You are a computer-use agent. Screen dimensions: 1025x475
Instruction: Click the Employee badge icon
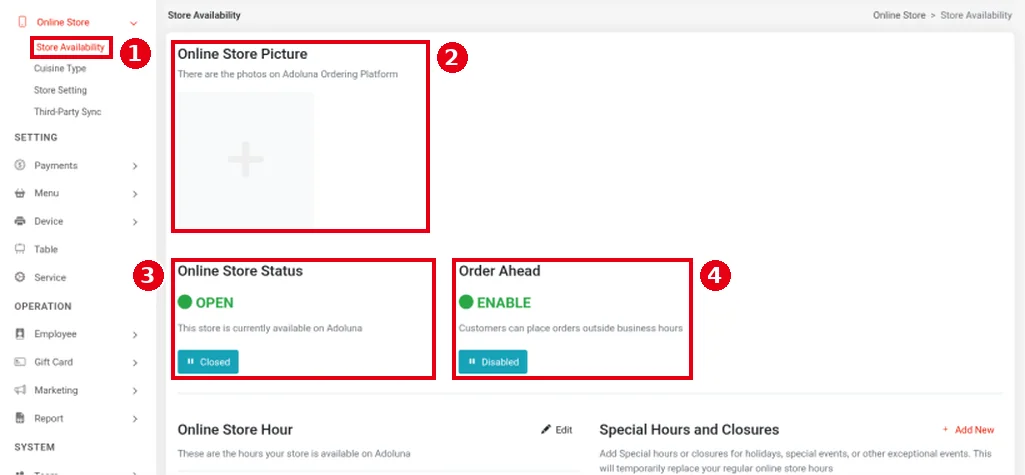click(x=20, y=334)
